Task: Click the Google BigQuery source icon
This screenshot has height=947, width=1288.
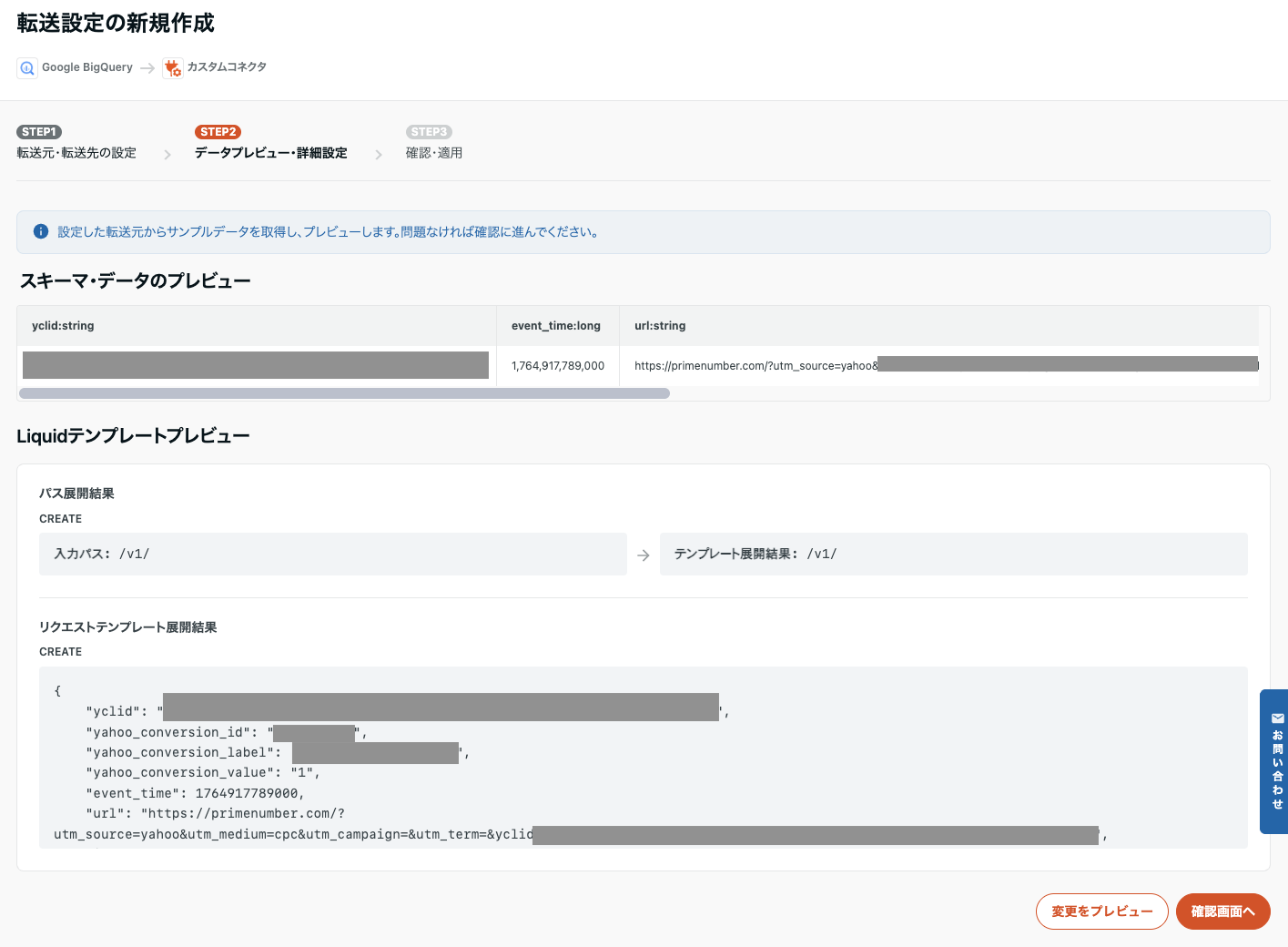Action: pos(27,68)
